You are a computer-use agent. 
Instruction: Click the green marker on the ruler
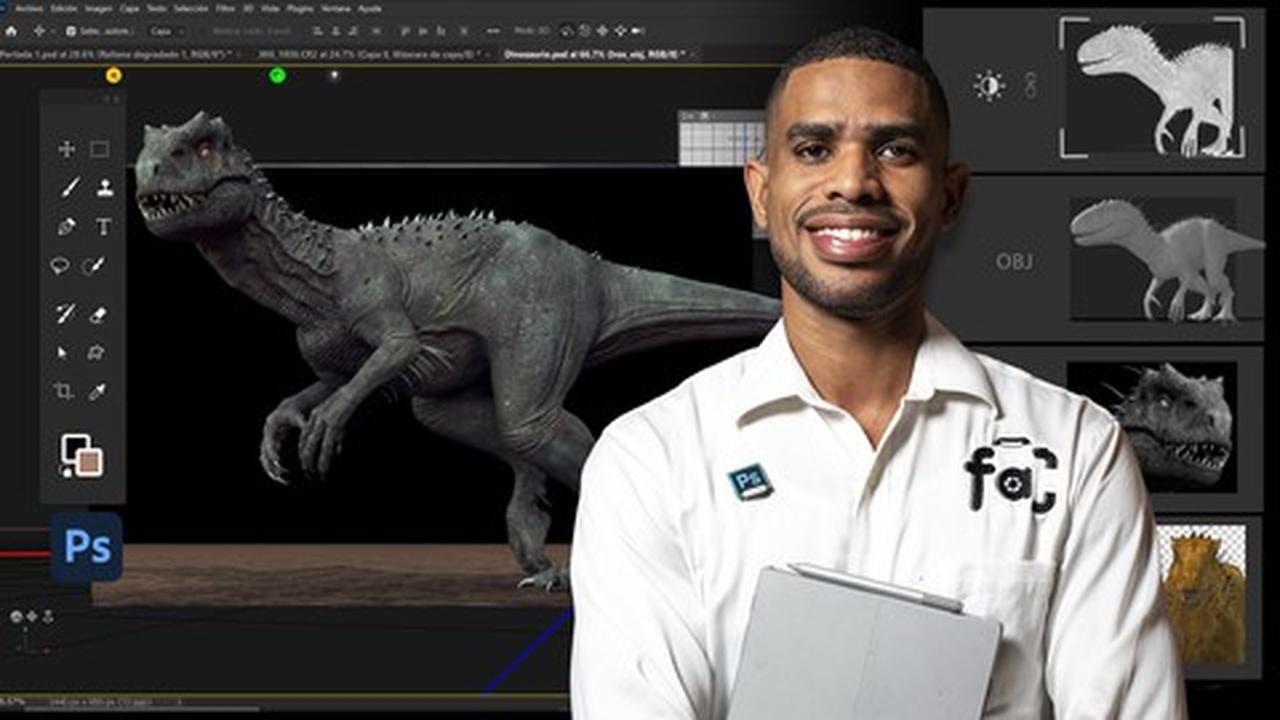coord(277,75)
